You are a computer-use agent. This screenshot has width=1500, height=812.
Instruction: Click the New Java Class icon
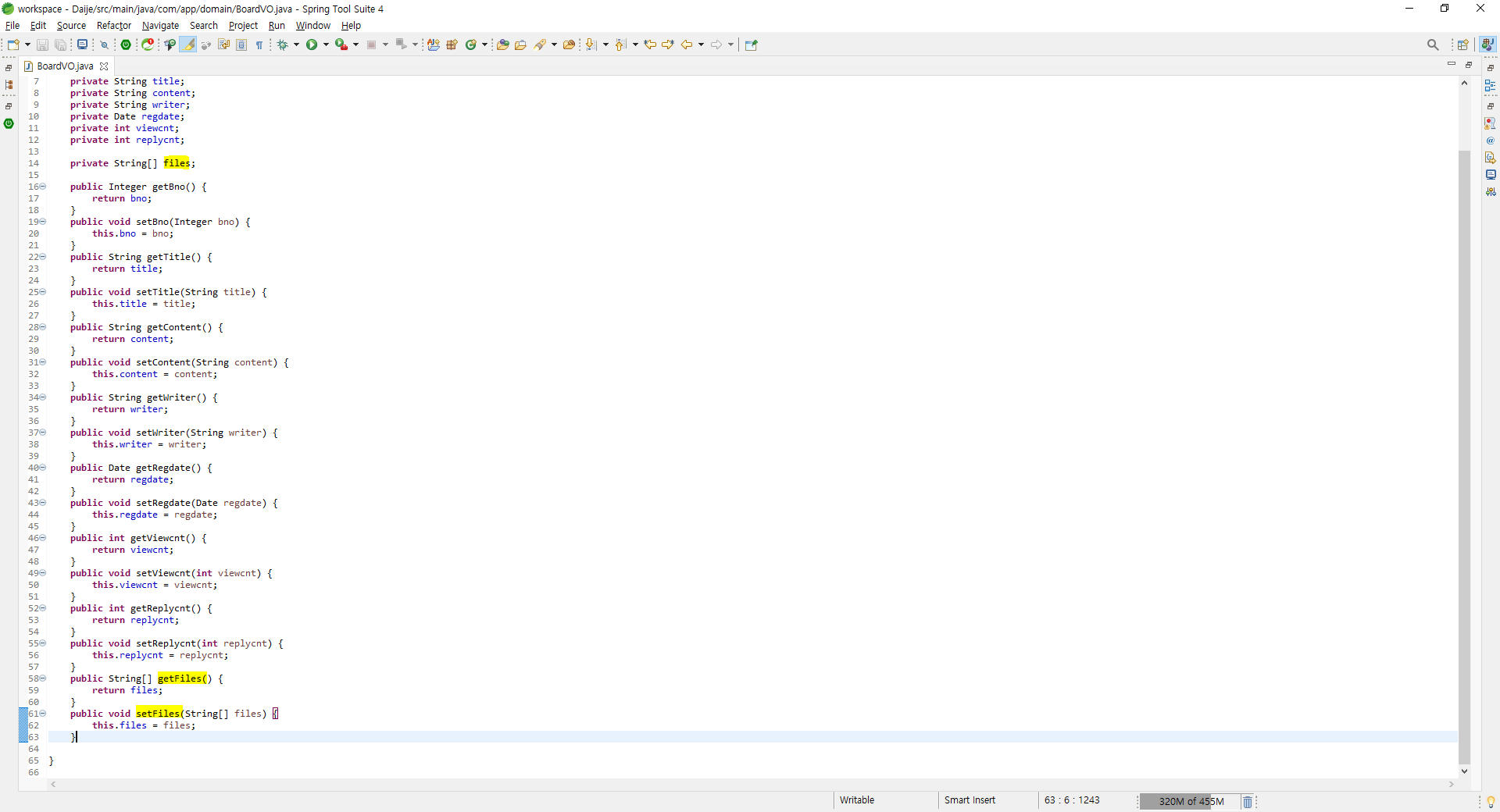(x=471, y=45)
